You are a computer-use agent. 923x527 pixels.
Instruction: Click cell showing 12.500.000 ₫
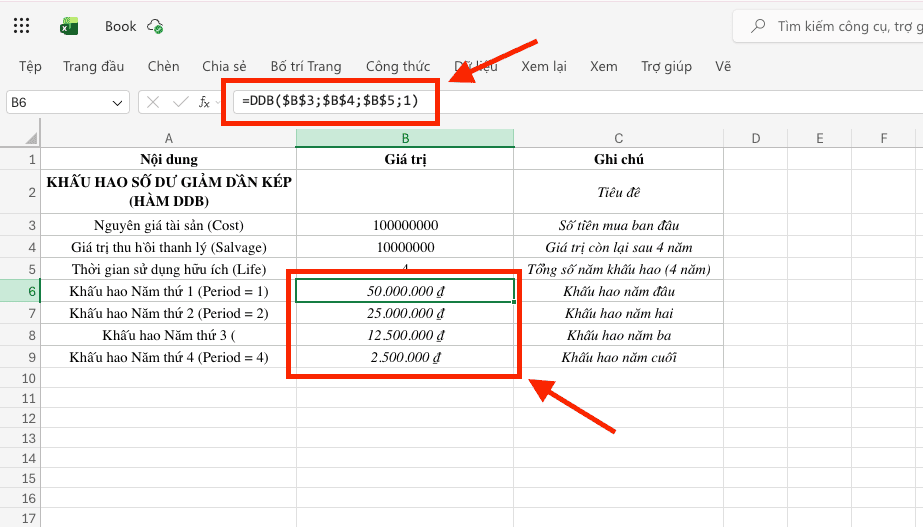(x=405, y=335)
